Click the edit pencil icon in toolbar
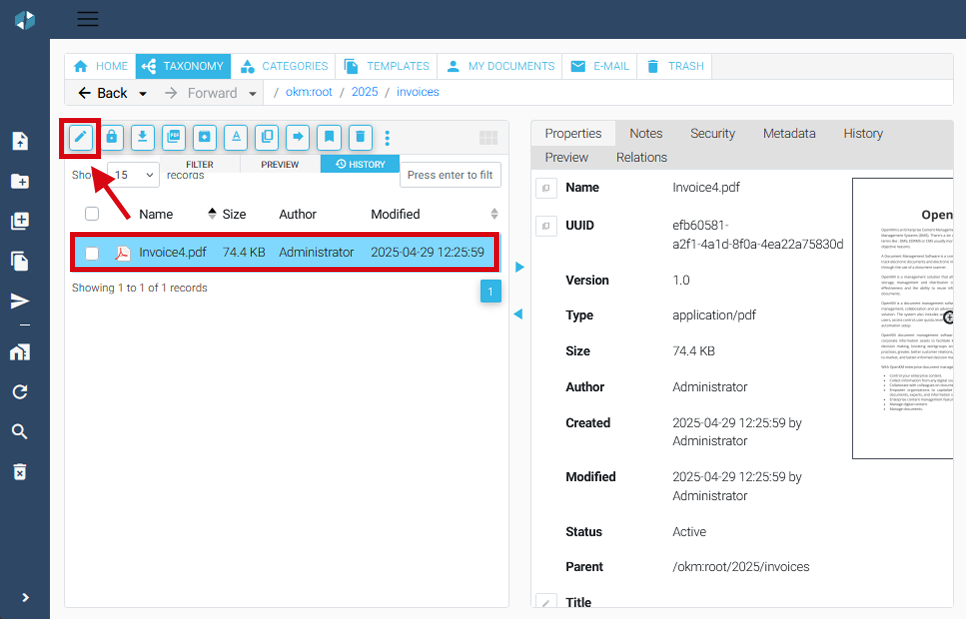The width and height of the screenshot is (966, 619). 81,137
